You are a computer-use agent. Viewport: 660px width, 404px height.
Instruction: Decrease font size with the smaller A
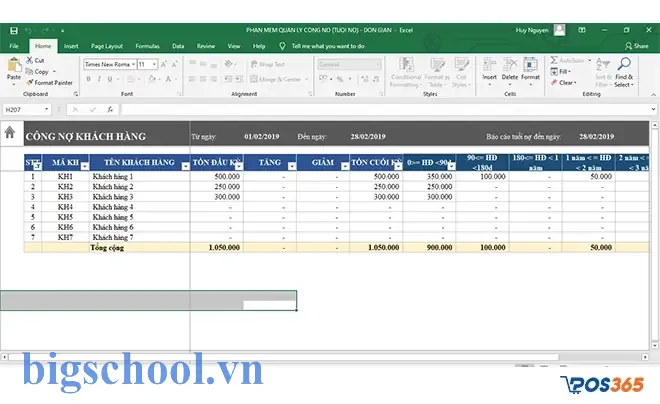tap(174, 64)
